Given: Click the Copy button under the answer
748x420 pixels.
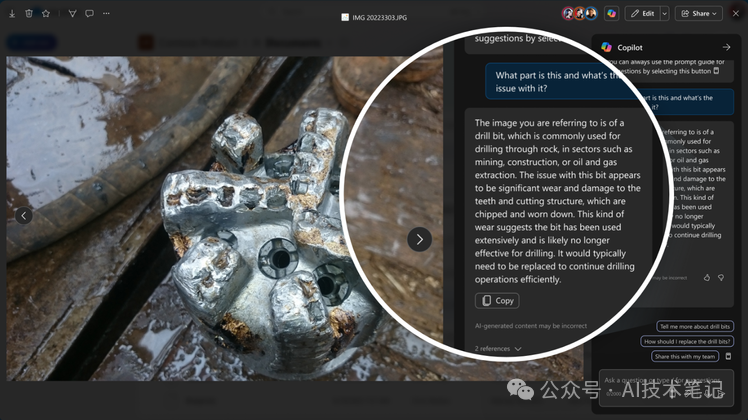Looking at the screenshot, I should (497, 301).
